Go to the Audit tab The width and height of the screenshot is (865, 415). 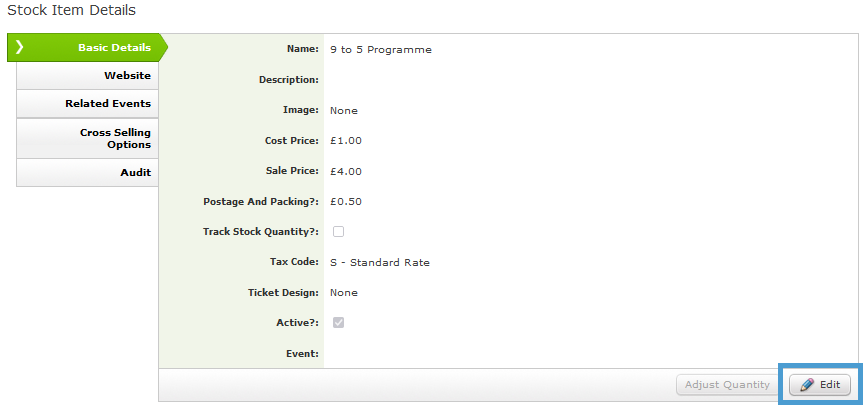[87, 173]
